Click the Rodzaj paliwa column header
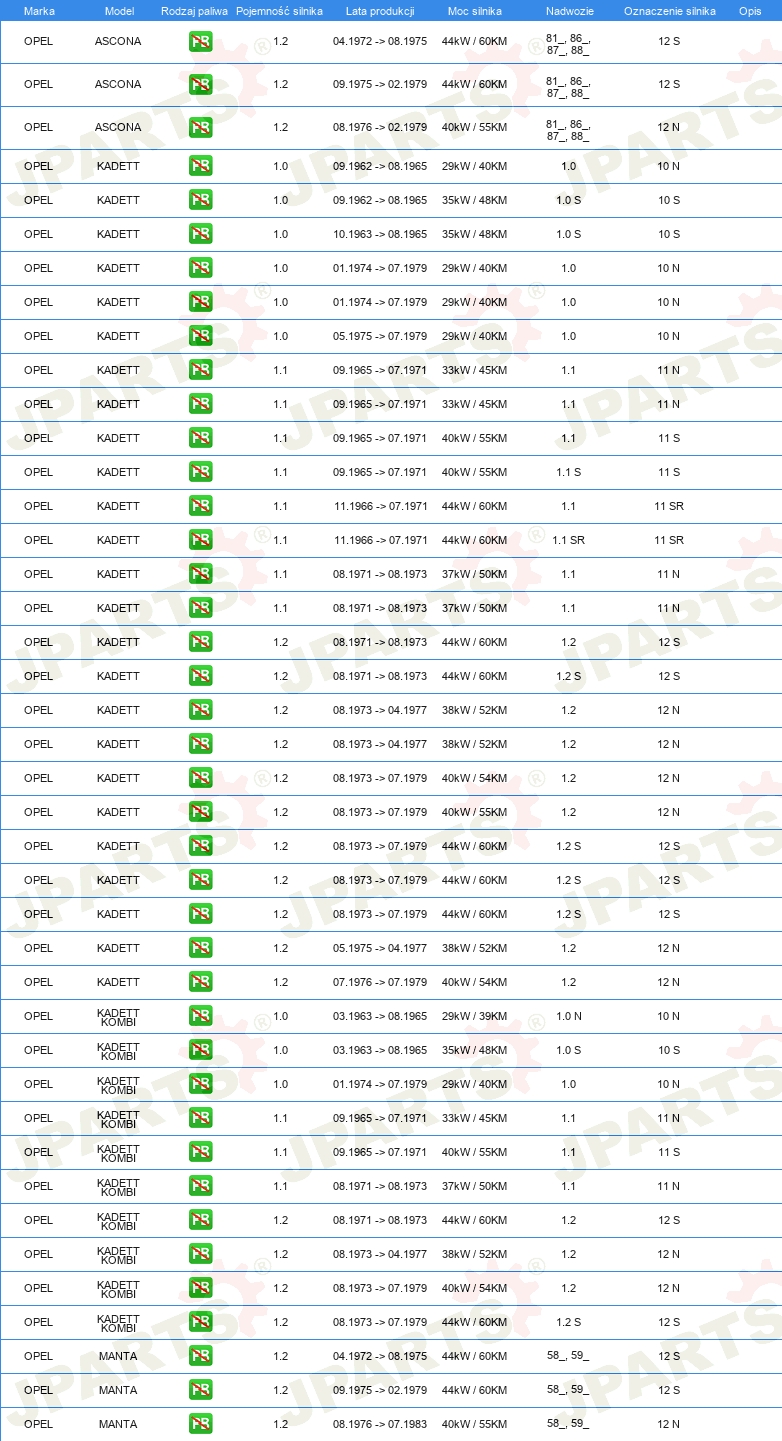The image size is (782, 1441). coord(194,11)
